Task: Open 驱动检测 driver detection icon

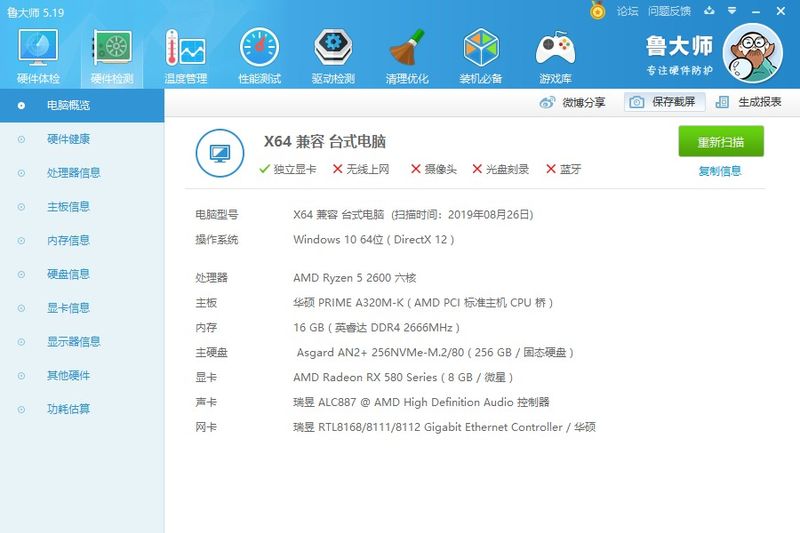Action: [x=333, y=47]
